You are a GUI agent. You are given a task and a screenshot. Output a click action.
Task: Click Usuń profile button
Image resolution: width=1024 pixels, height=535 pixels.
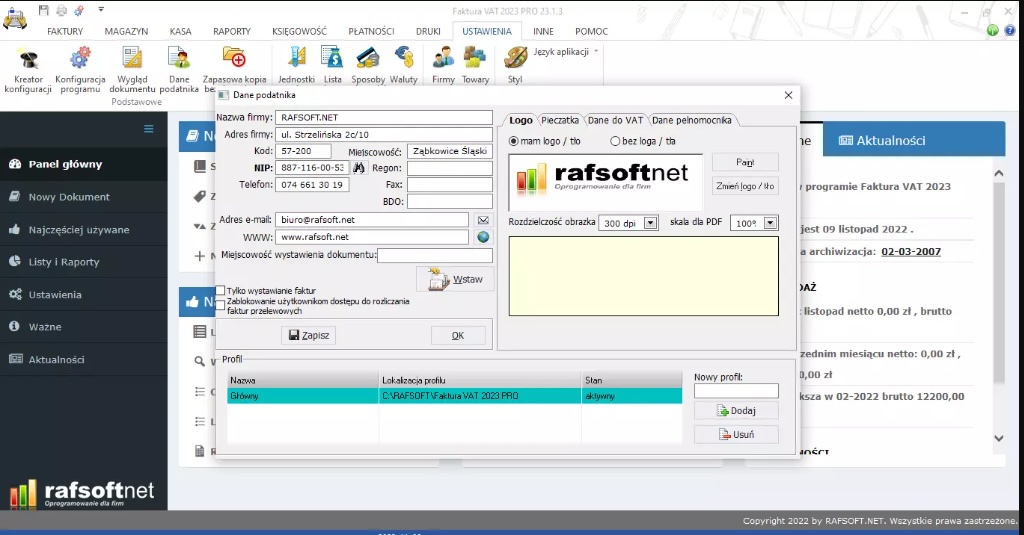tap(736, 434)
